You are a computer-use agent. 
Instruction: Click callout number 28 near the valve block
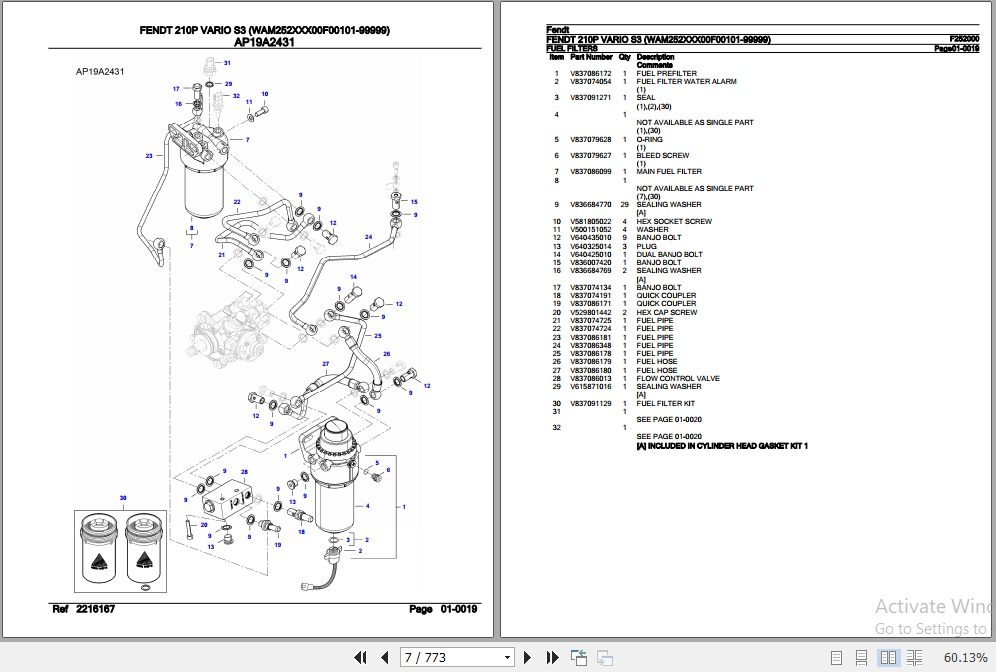244,472
